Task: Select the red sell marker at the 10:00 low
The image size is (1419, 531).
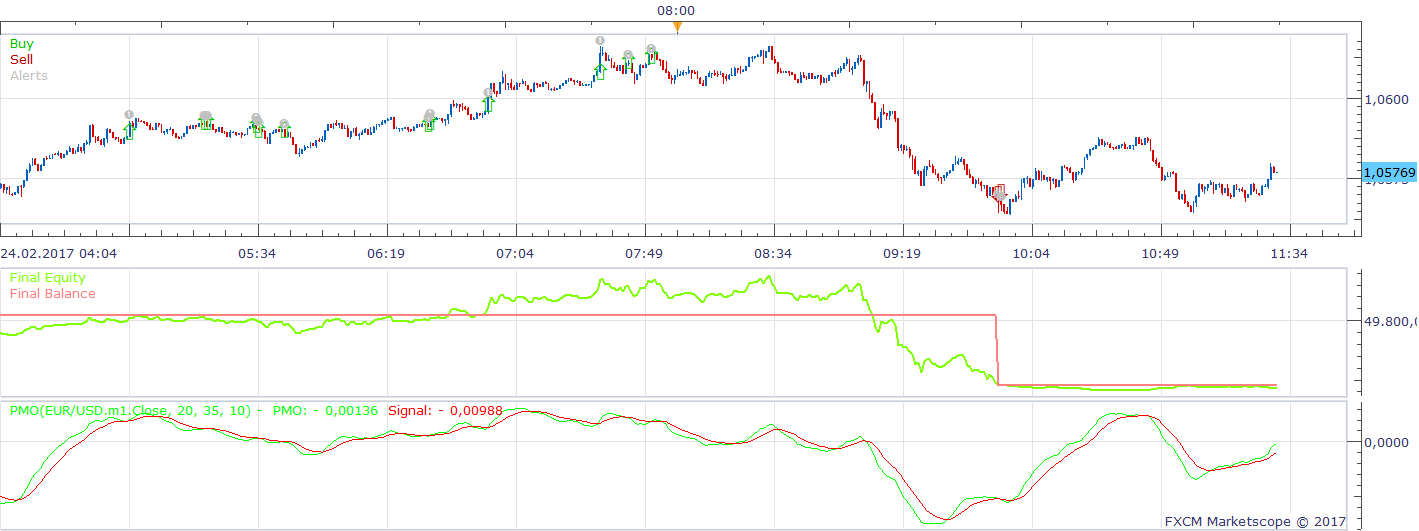Action: (x=999, y=193)
